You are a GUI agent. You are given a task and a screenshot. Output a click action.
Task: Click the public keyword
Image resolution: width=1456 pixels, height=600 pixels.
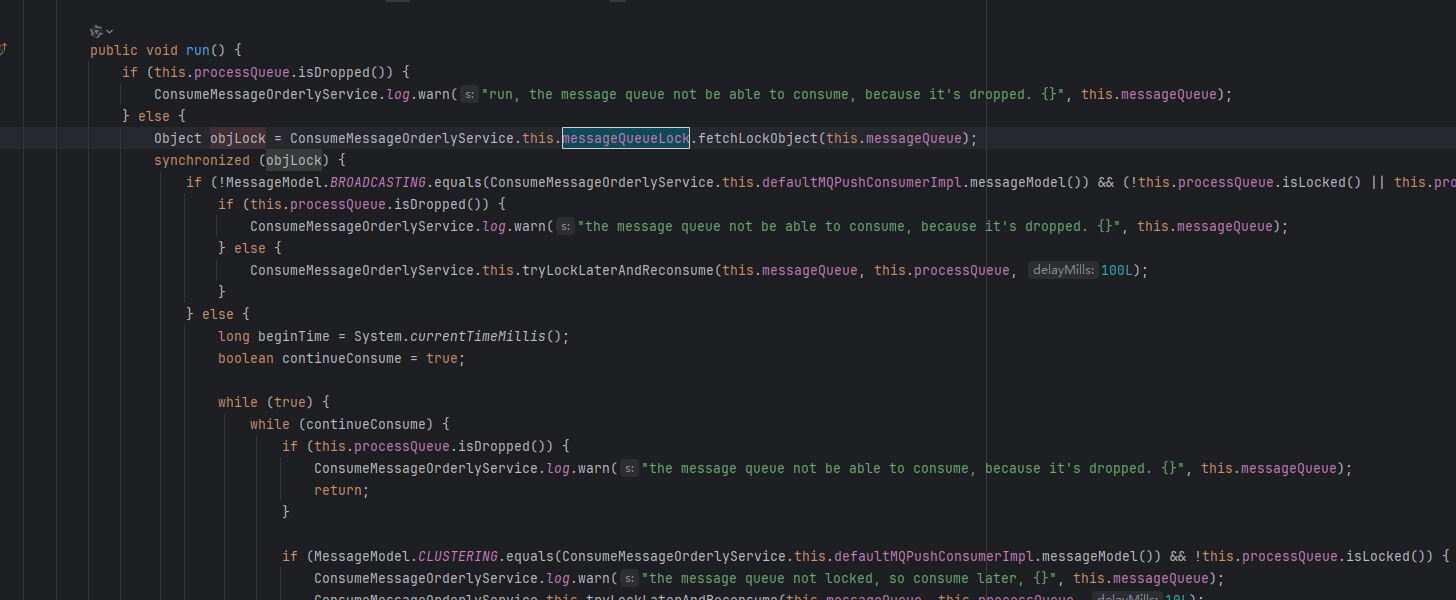click(x=114, y=50)
